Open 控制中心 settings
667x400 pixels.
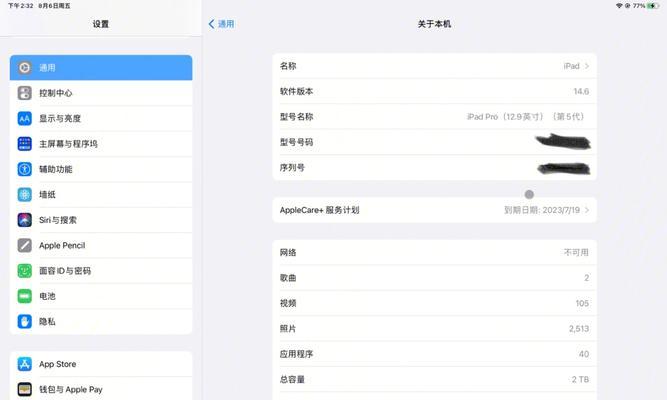pos(101,93)
